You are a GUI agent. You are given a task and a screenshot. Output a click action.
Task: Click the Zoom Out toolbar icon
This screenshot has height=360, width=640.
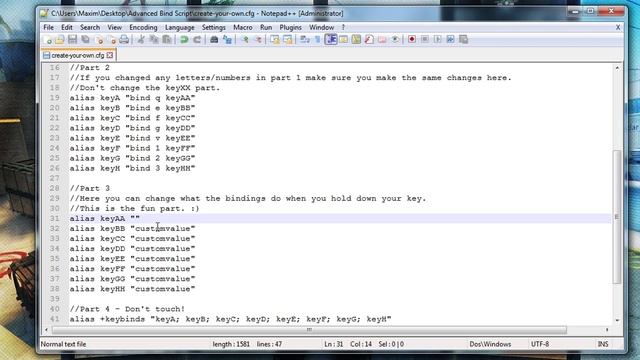(258, 40)
